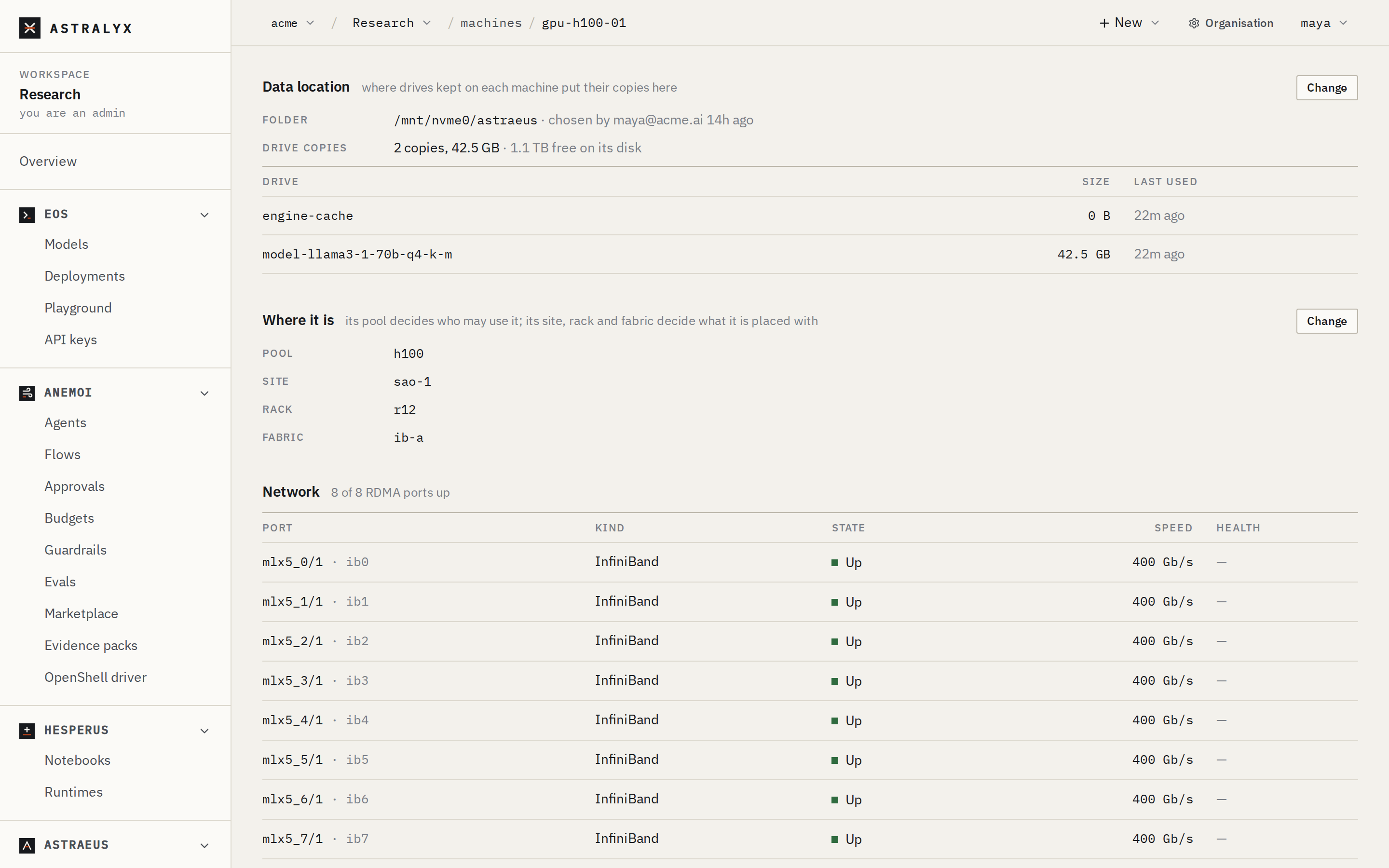This screenshot has width=1389, height=868.
Task: Open Agents under Anemoi
Action: tap(66, 423)
